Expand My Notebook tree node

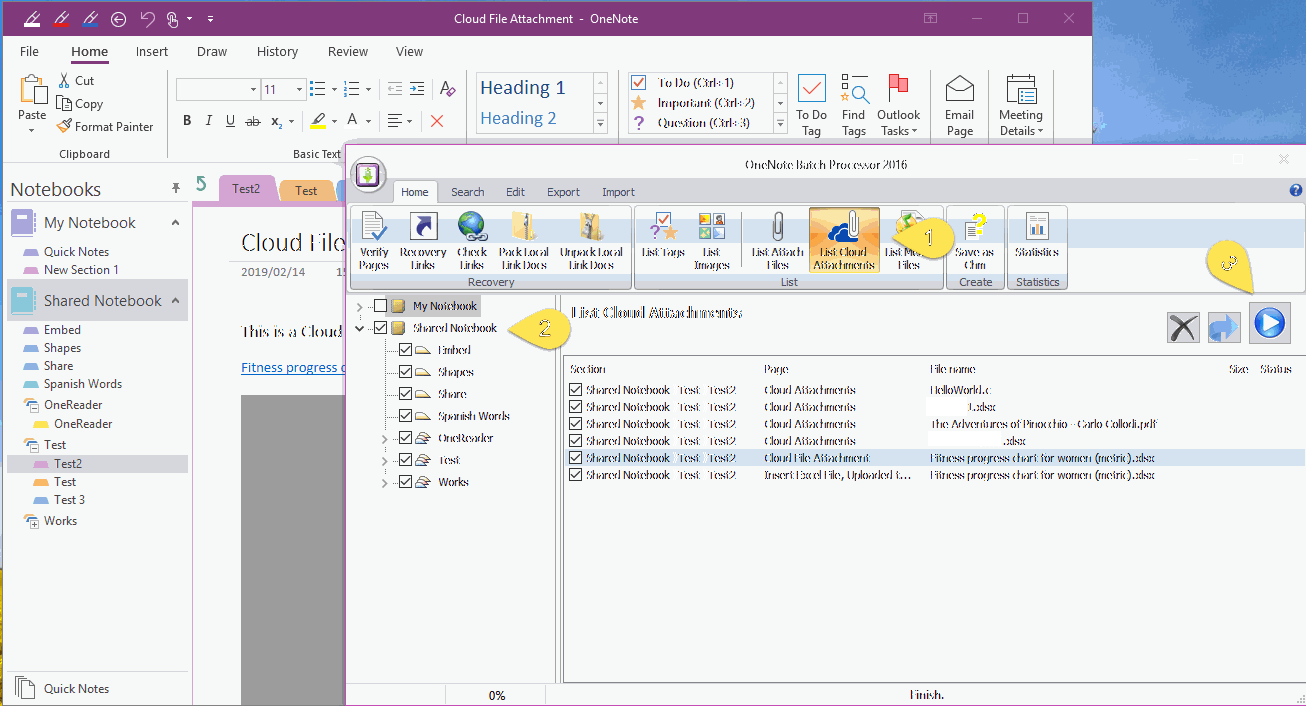pos(360,306)
